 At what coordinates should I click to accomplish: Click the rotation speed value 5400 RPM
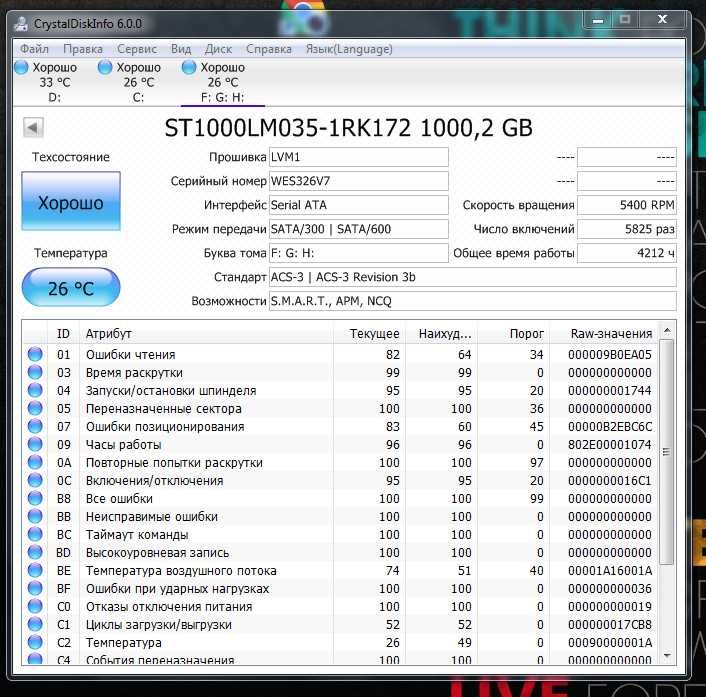tap(627, 205)
